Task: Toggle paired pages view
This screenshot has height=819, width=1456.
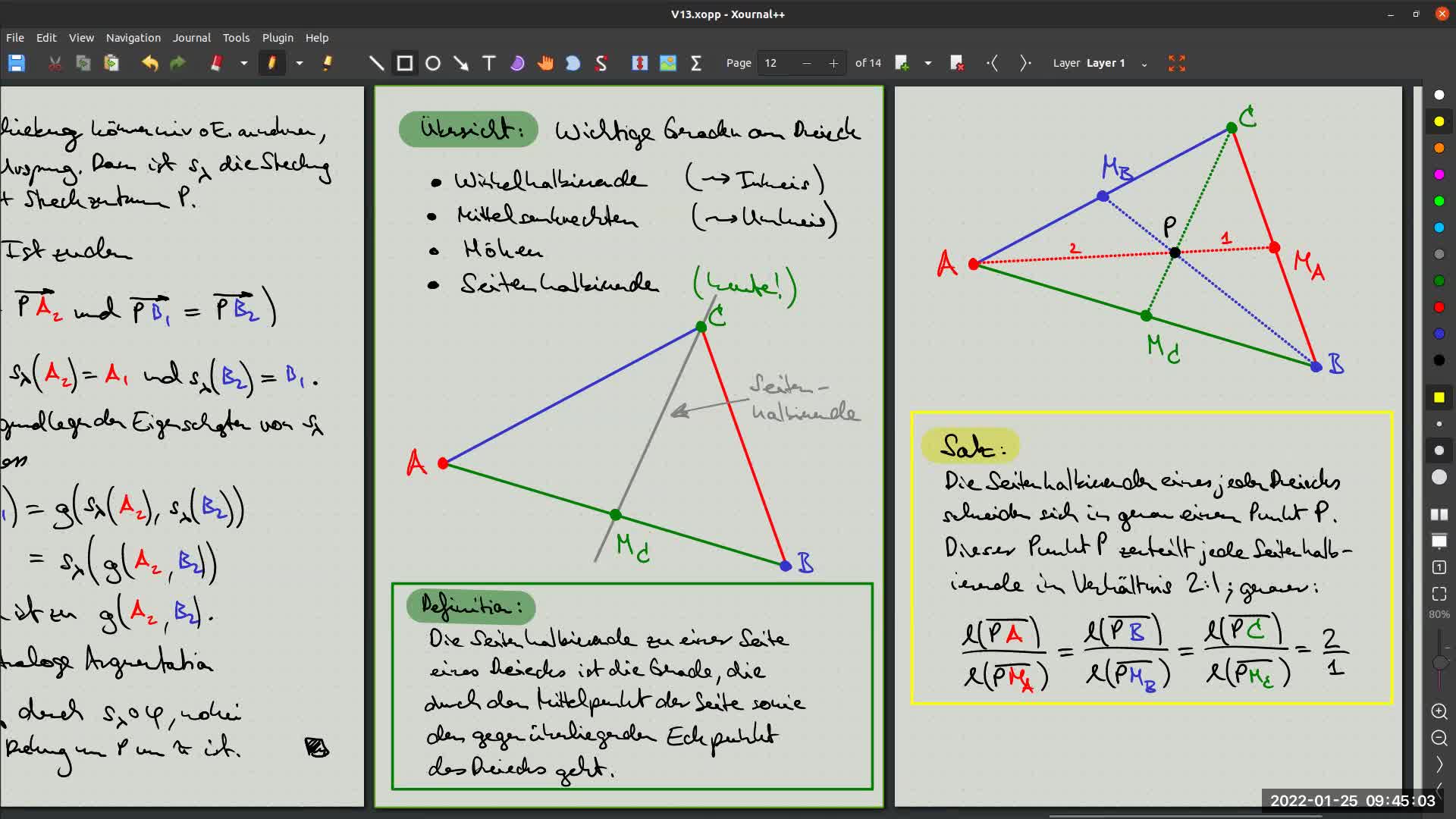Action: tap(1439, 515)
